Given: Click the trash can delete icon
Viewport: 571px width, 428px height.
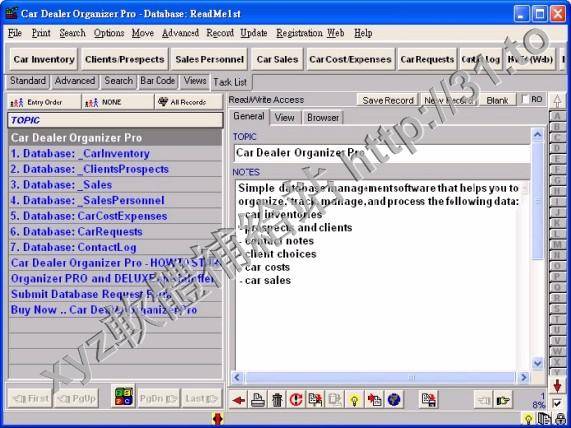Looking at the screenshot, I should [x=277, y=400].
